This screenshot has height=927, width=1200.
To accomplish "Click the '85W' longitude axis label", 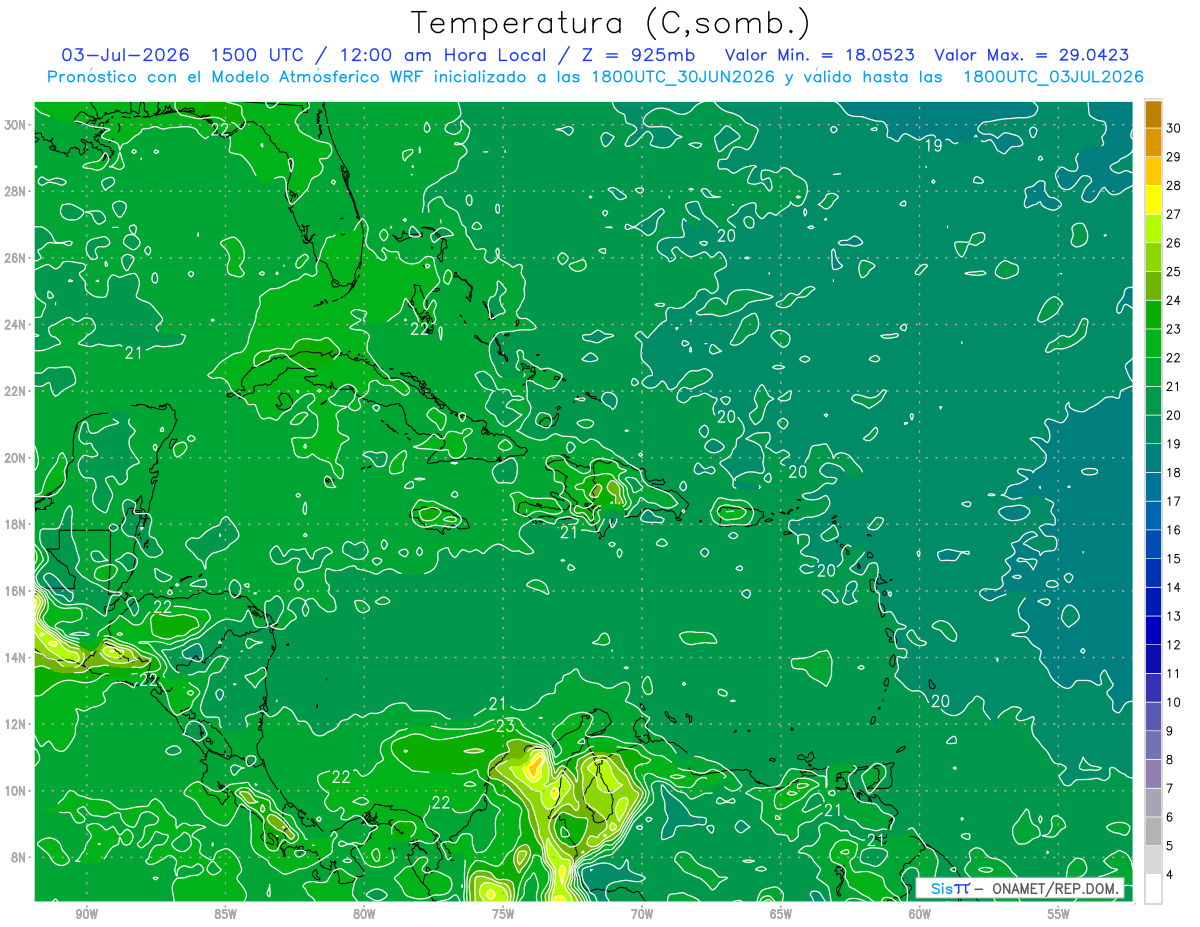I will [225, 915].
